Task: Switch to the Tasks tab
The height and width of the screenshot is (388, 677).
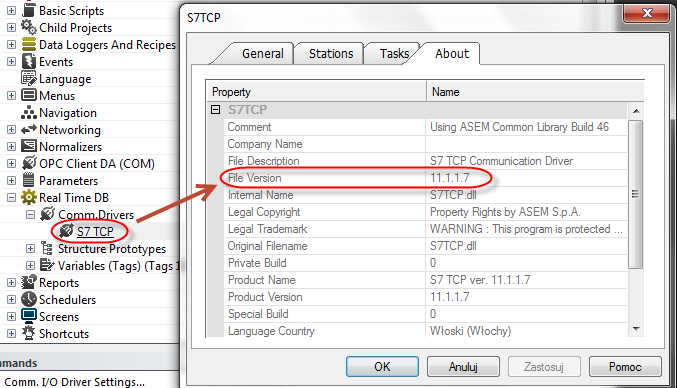Action: click(x=394, y=54)
